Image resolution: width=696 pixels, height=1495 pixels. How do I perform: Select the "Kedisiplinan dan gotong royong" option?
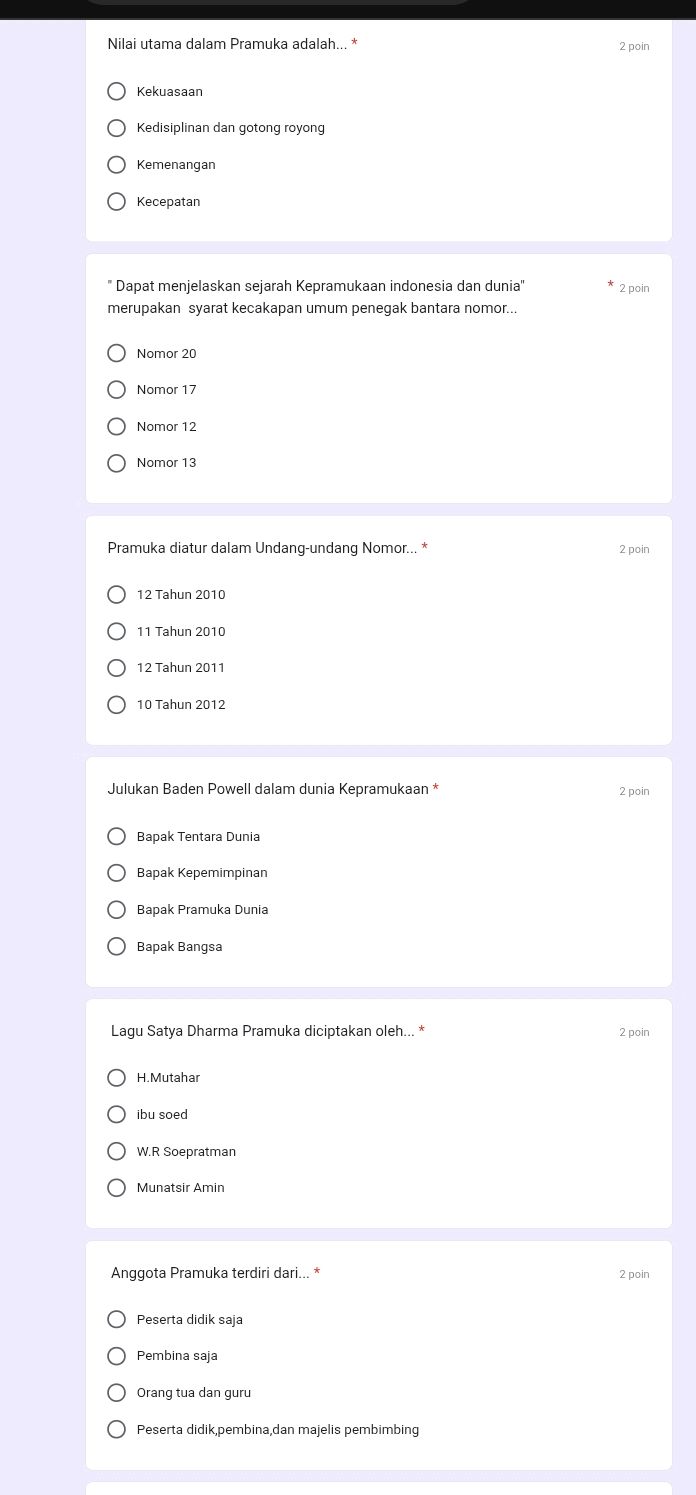coord(117,128)
